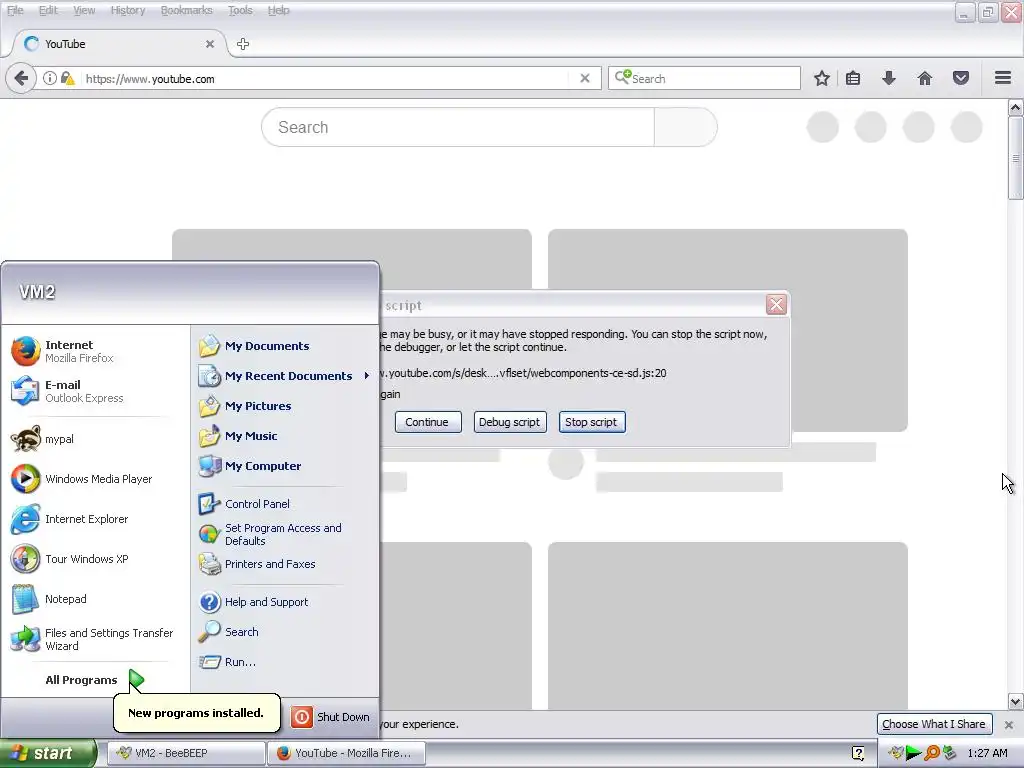Open Downloads arrow icon
Screen dimensions: 1024x768
(x=889, y=78)
